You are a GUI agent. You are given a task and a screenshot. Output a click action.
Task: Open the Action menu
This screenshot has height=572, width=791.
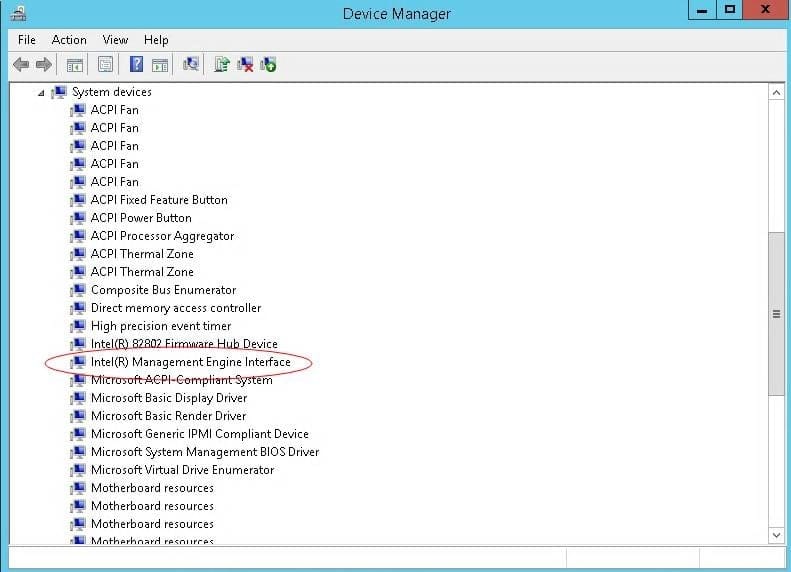tap(69, 39)
